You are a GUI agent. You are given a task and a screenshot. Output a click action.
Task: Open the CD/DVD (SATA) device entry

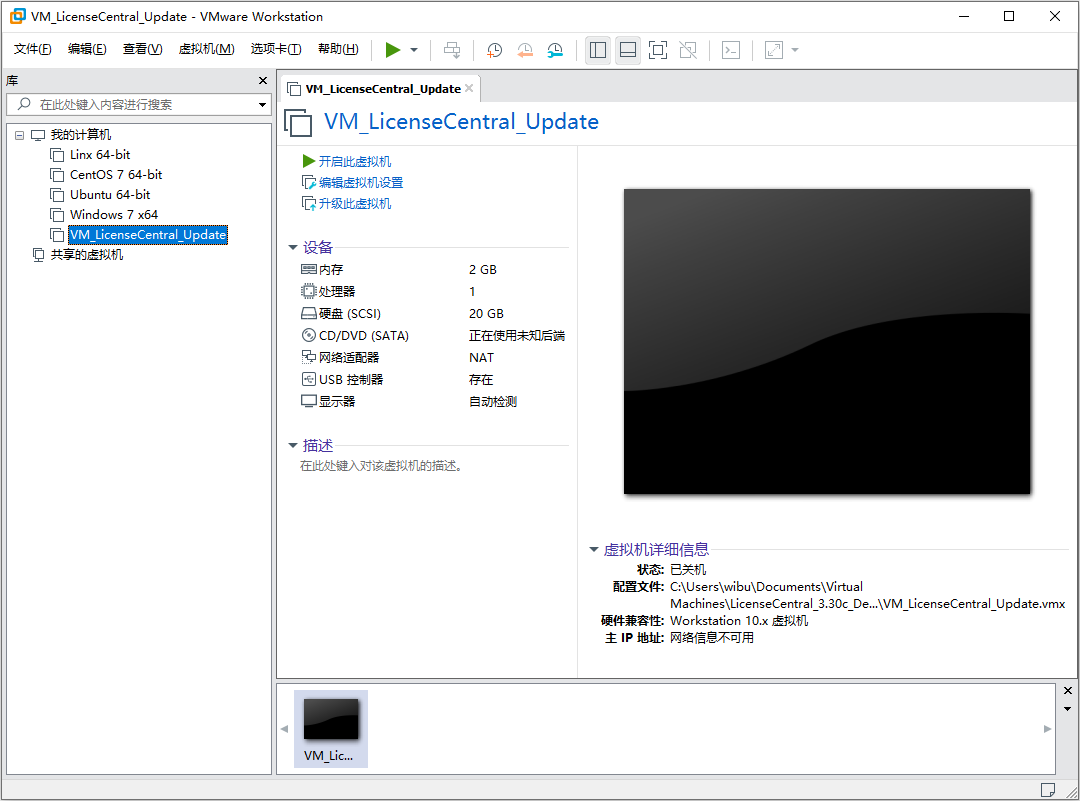pyautogui.click(x=355, y=336)
